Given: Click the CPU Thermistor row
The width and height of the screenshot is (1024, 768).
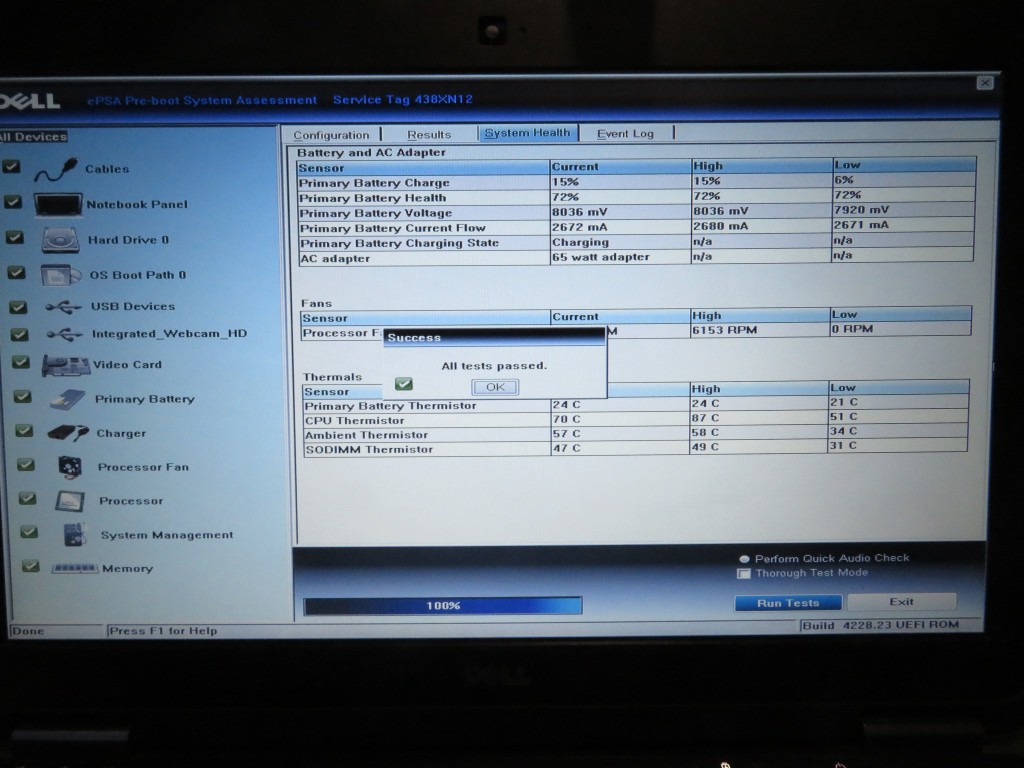Looking at the screenshot, I should pos(635,419).
